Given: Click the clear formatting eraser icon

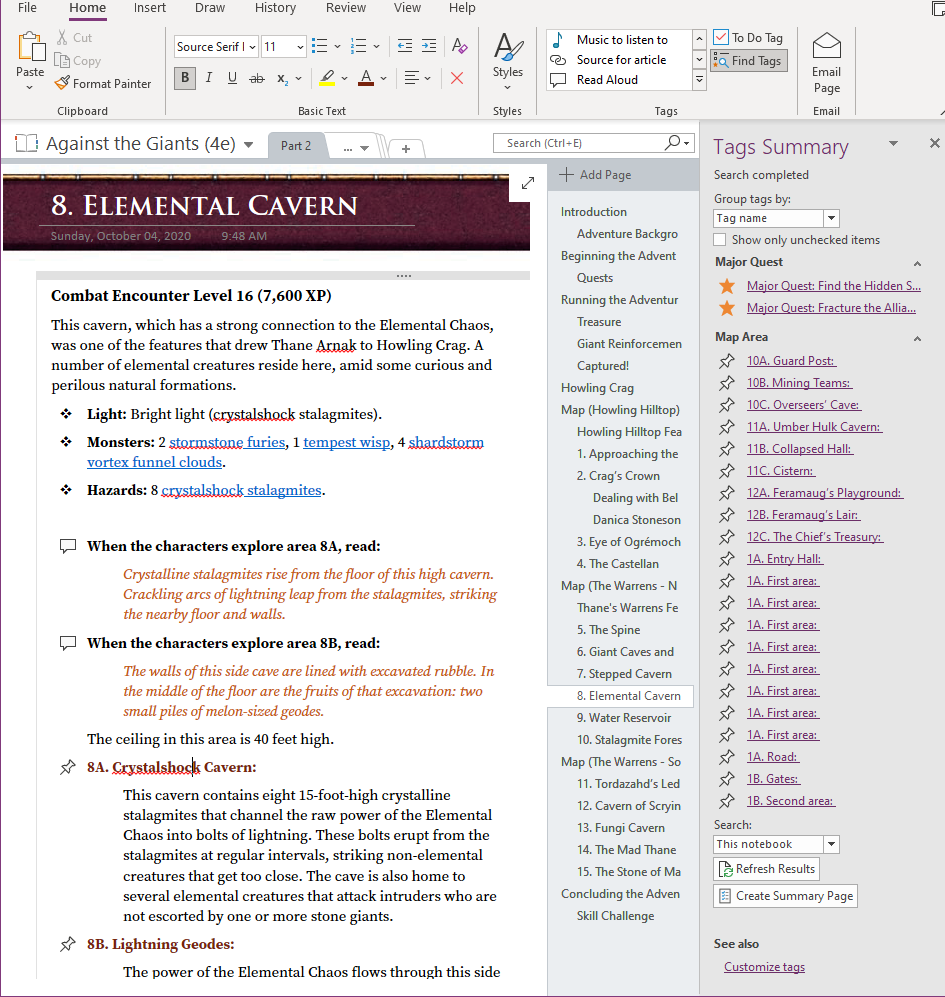Looking at the screenshot, I should (459, 46).
